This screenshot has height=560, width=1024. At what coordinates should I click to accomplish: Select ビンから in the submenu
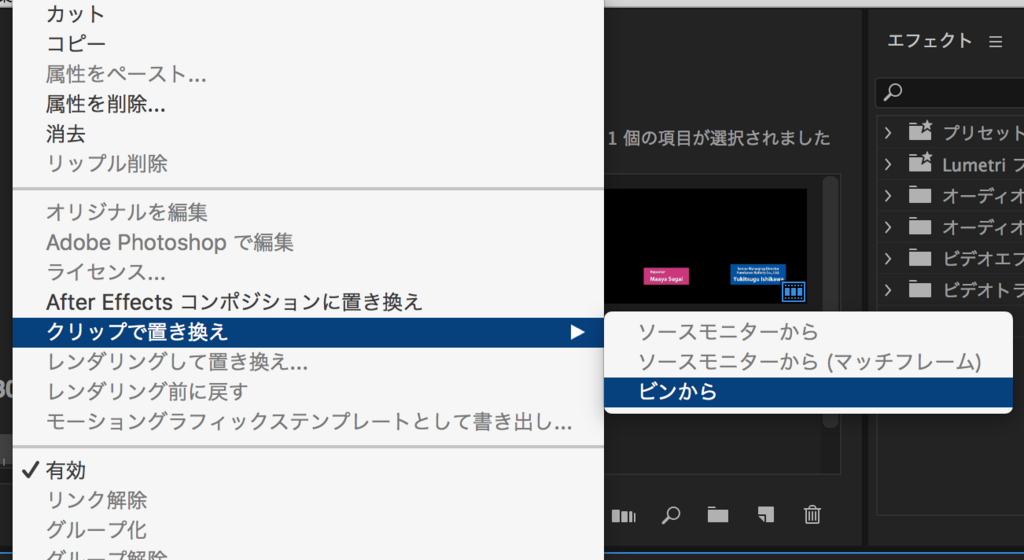[808, 392]
